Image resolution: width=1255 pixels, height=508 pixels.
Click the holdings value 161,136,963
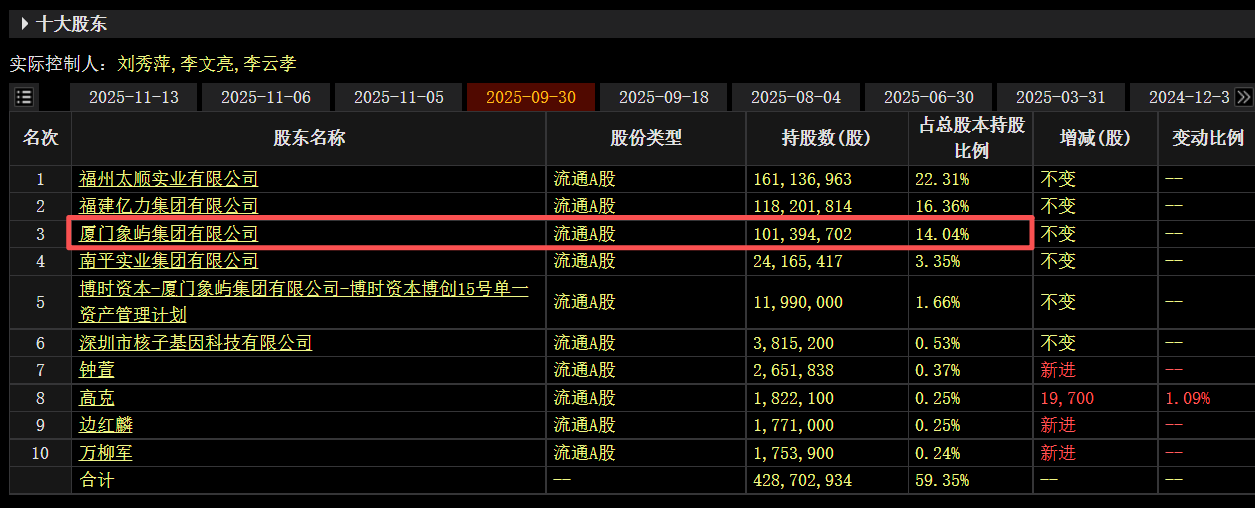pos(803,179)
